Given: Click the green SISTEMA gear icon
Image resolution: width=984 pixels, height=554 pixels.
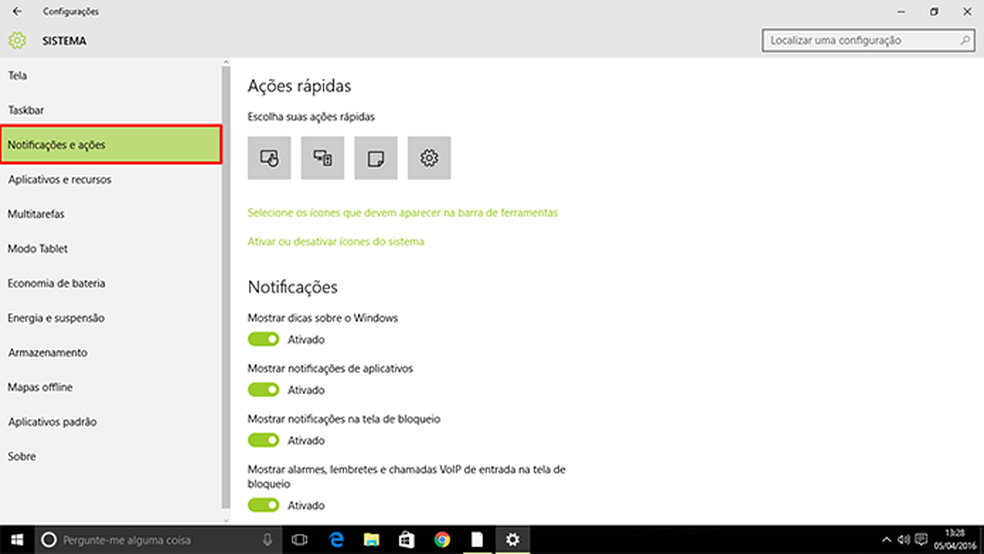Looking at the screenshot, I should pyautogui.click(x=17, y=41).
